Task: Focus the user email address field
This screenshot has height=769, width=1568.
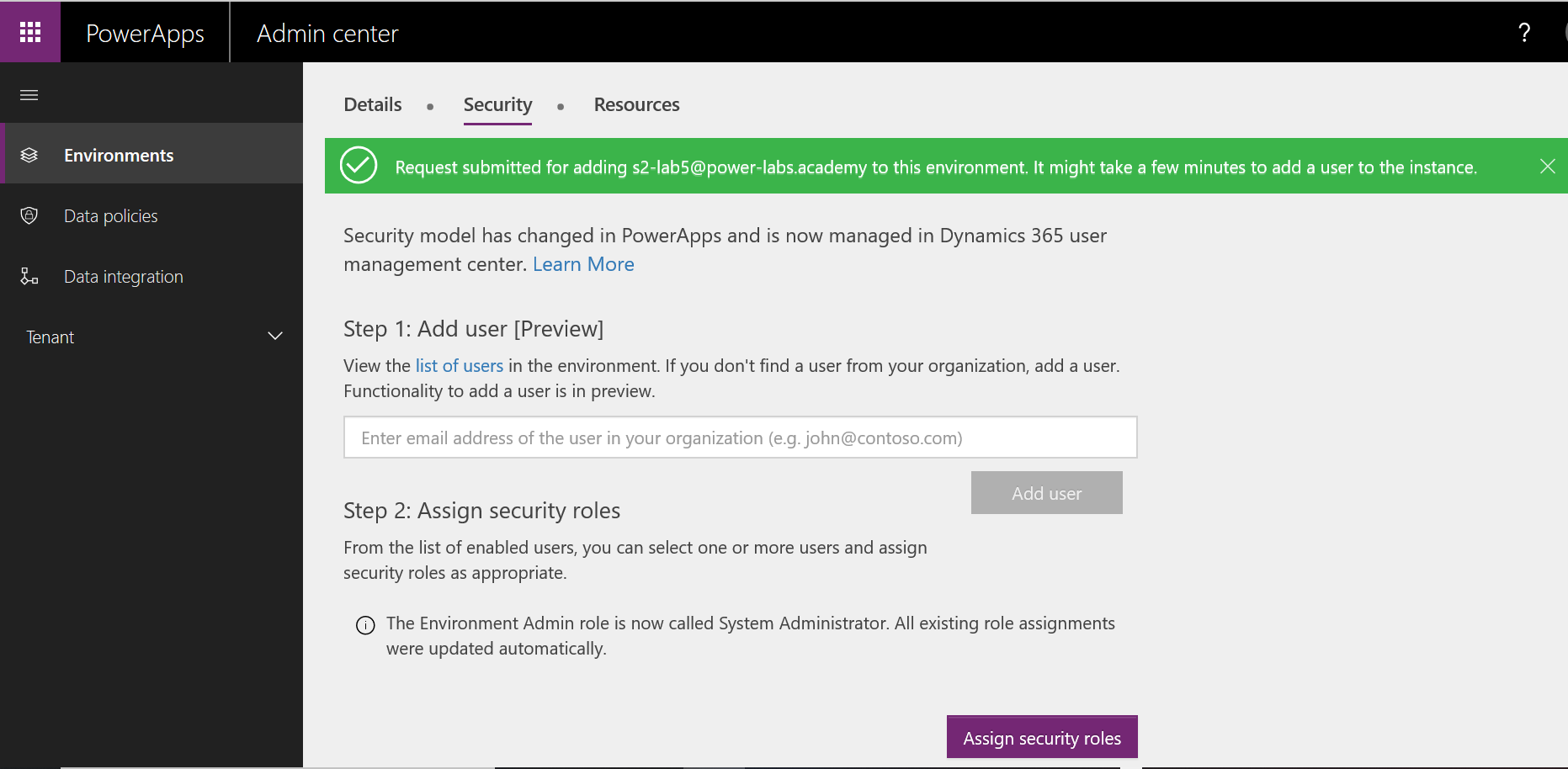Action: [740, 438]
